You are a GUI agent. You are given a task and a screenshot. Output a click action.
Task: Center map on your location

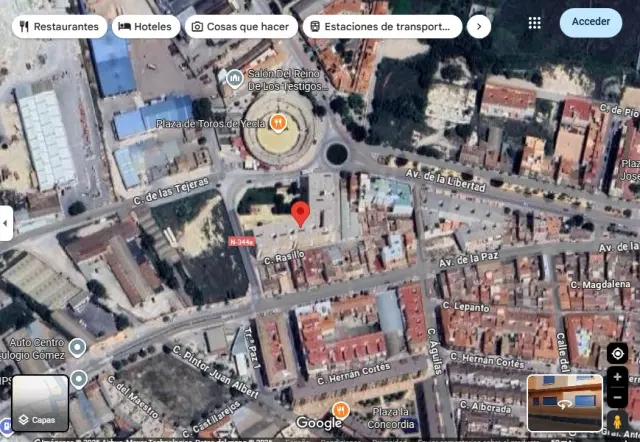[x=617, y=353]
